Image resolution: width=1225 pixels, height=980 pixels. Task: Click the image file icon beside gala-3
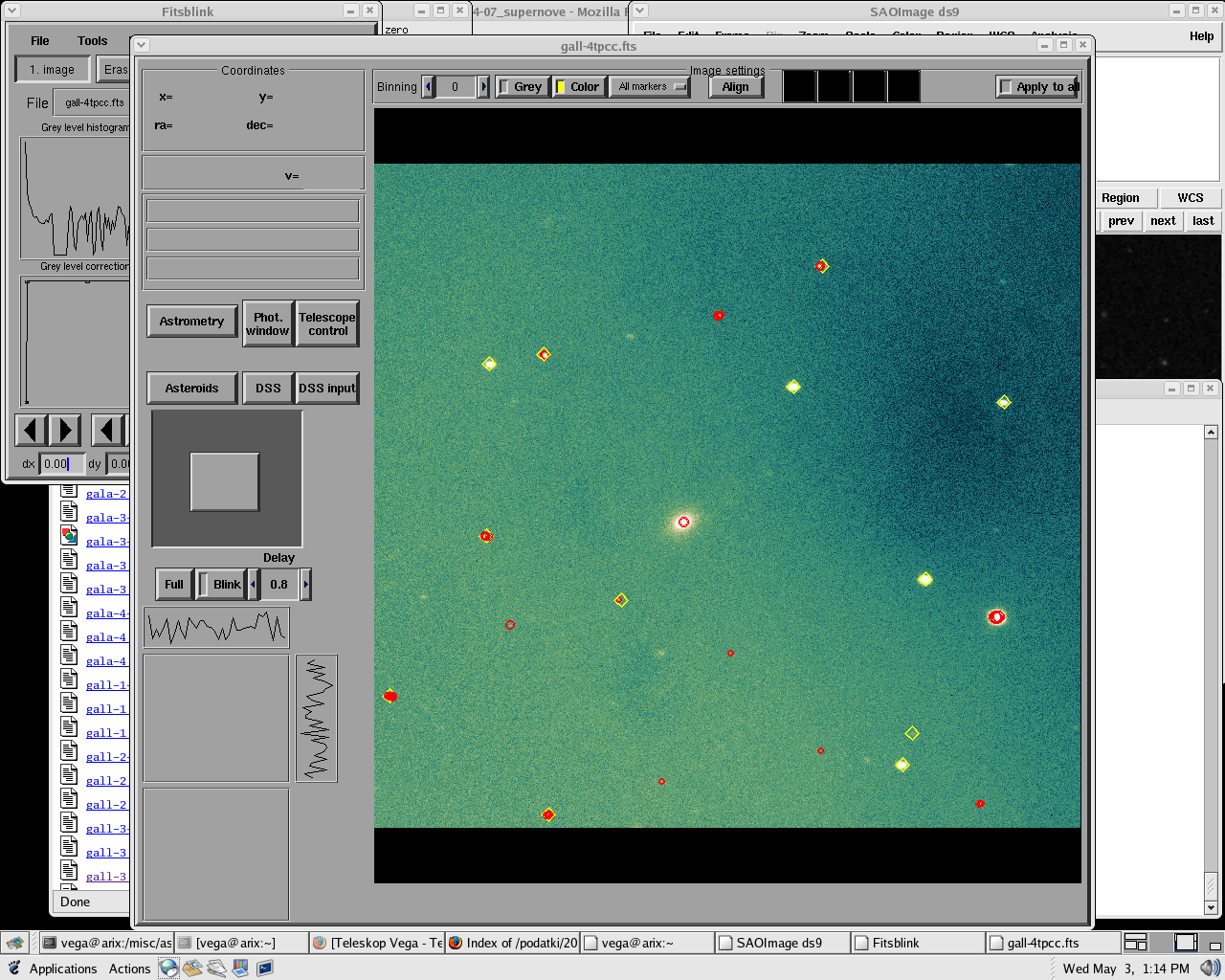(x=69, y=535)
